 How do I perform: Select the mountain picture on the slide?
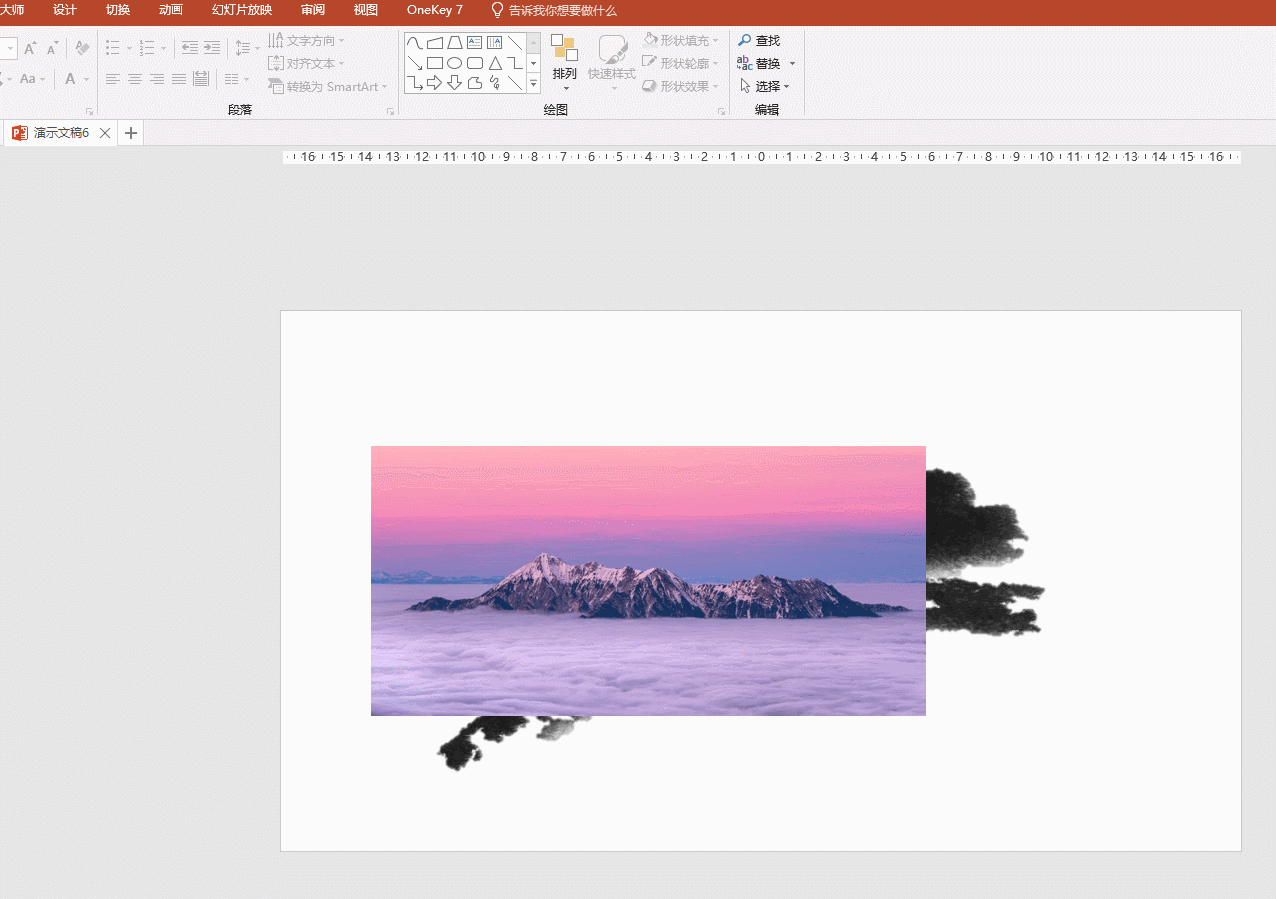point(648,581)
